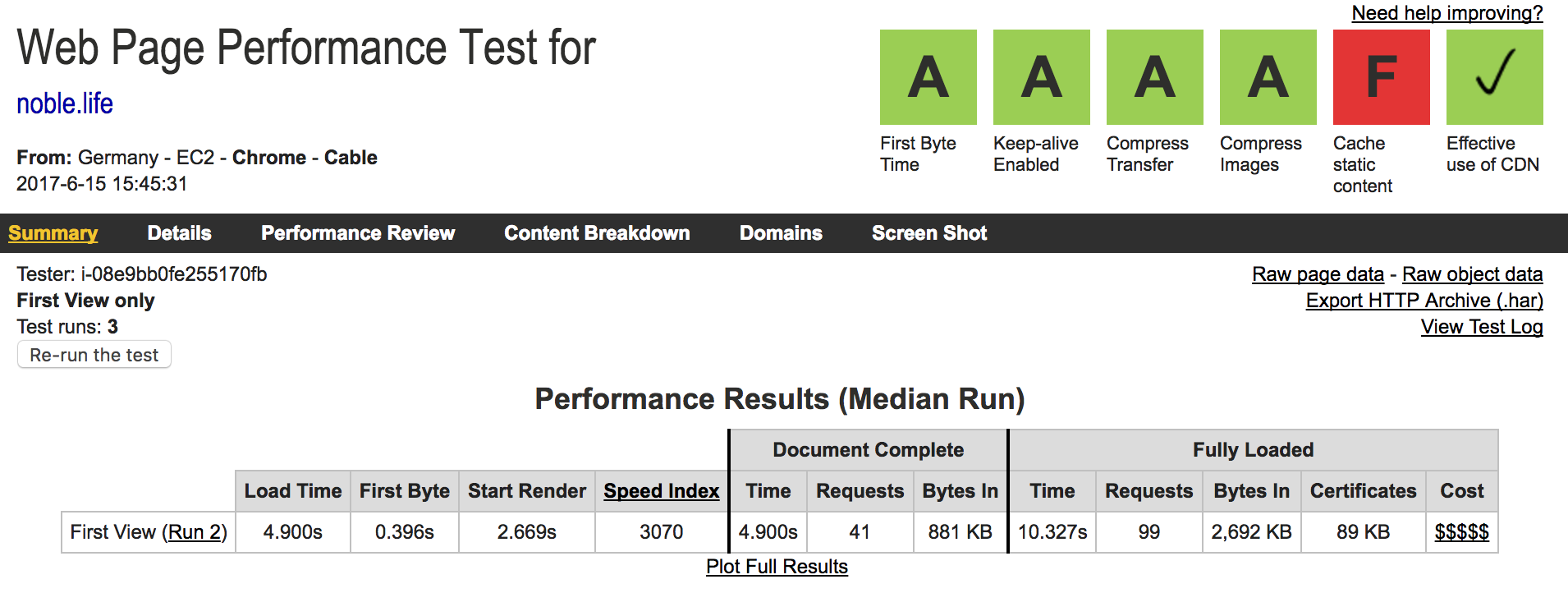
Task: Click the Plot Full Results link
Action: click(777, 567)
